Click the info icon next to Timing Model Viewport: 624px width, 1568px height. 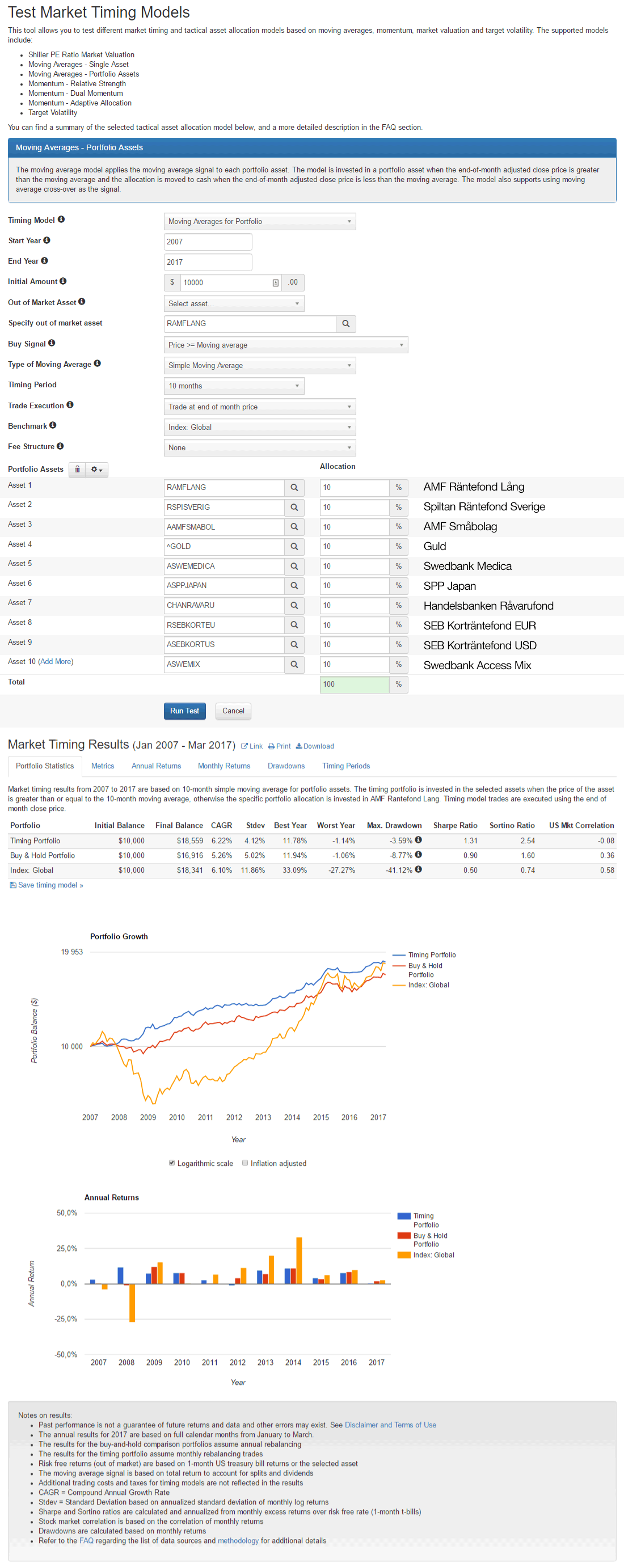click(61, 219)
